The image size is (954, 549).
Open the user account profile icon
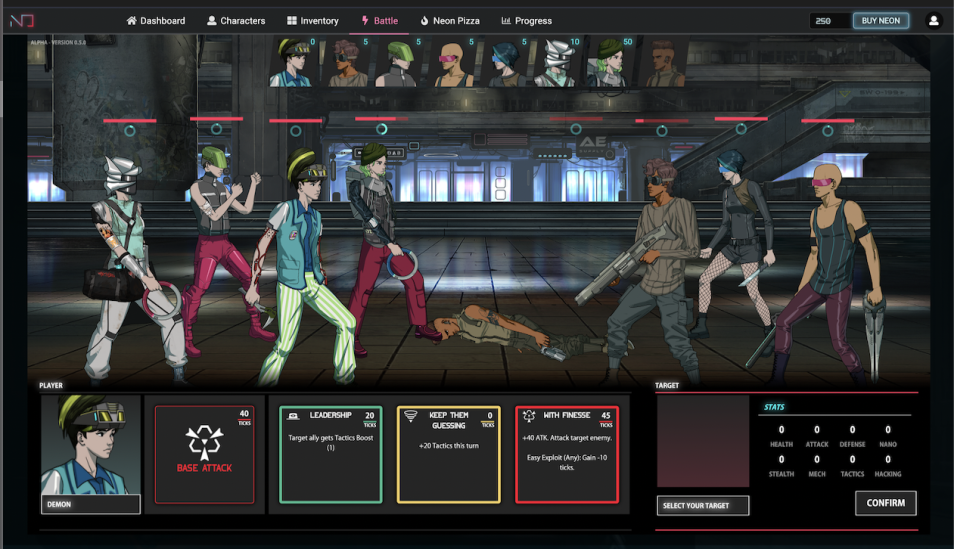point(933,21)
